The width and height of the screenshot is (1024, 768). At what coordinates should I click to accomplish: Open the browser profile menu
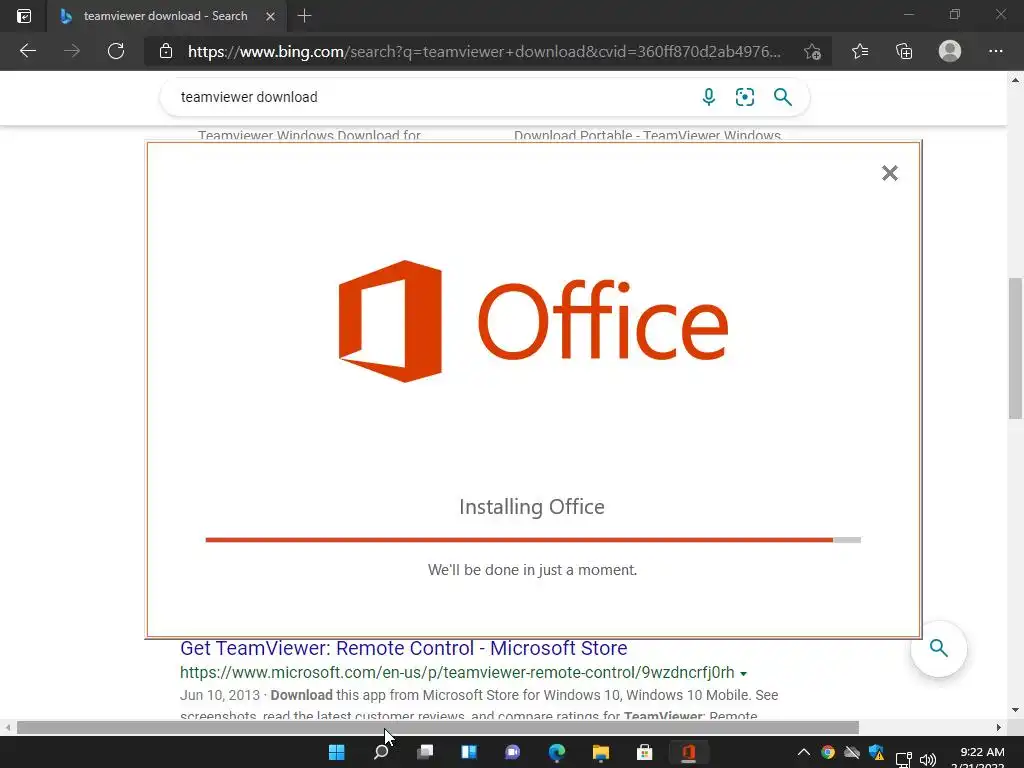950,51
